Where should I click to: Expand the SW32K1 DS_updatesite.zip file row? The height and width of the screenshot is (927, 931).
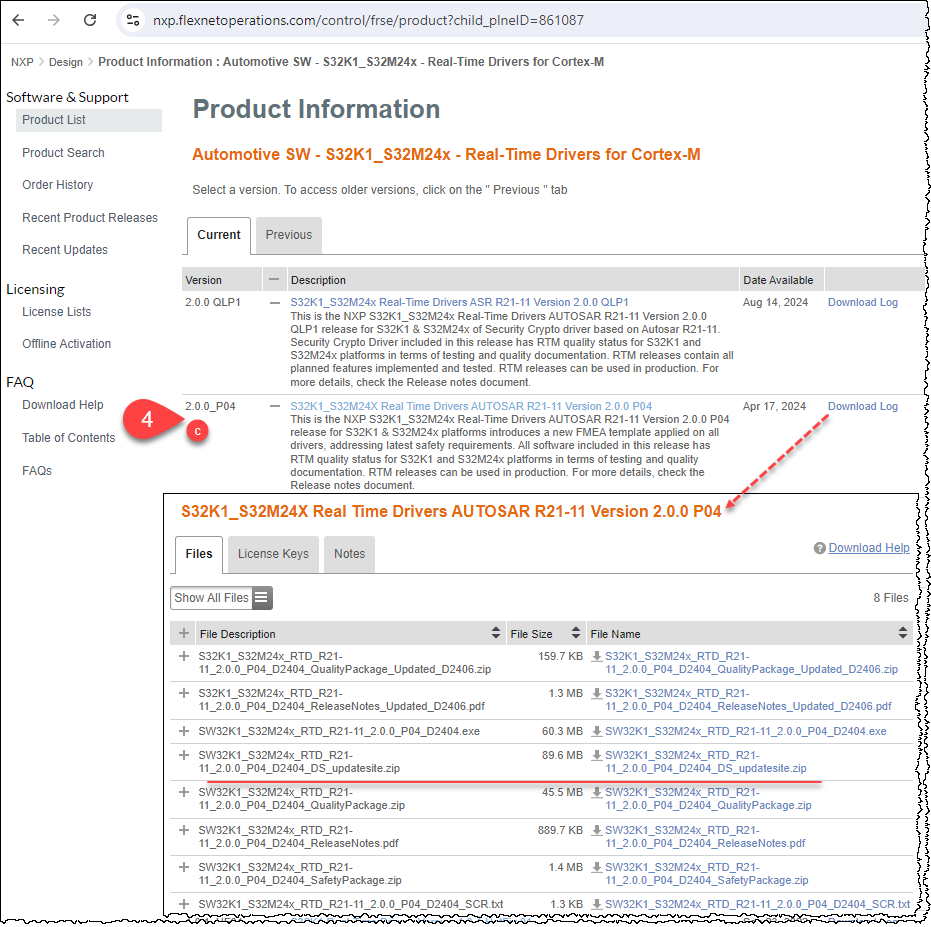pos(183,756)
